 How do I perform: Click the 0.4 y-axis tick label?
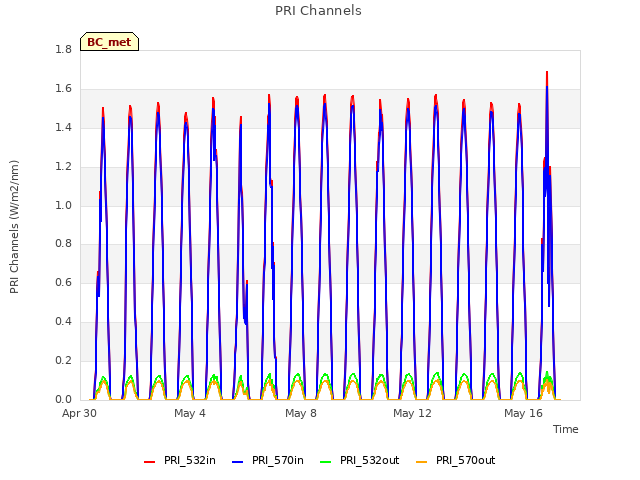click(63, 322)
